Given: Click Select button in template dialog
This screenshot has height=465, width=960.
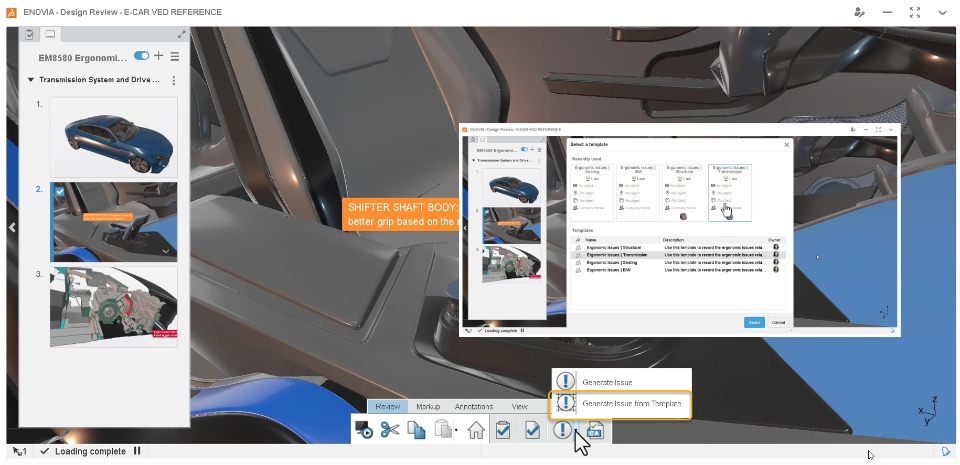Looking at the screenshot, I should tap(754, 322).
